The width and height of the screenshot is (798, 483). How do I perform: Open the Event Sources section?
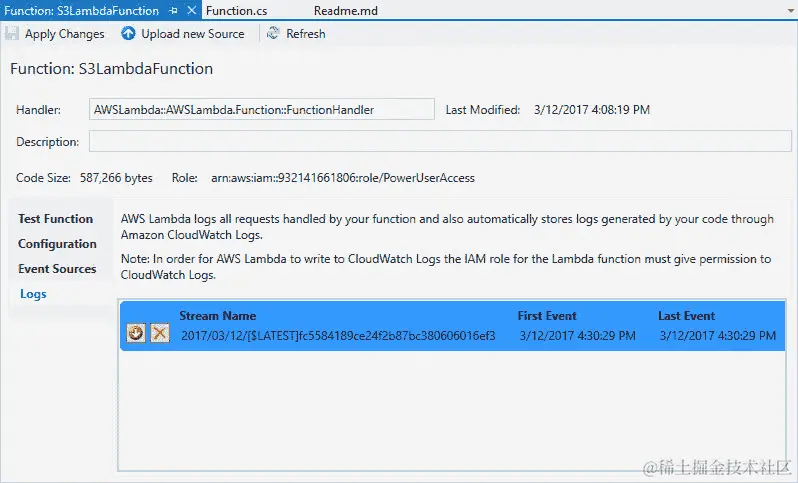[57, 269]
